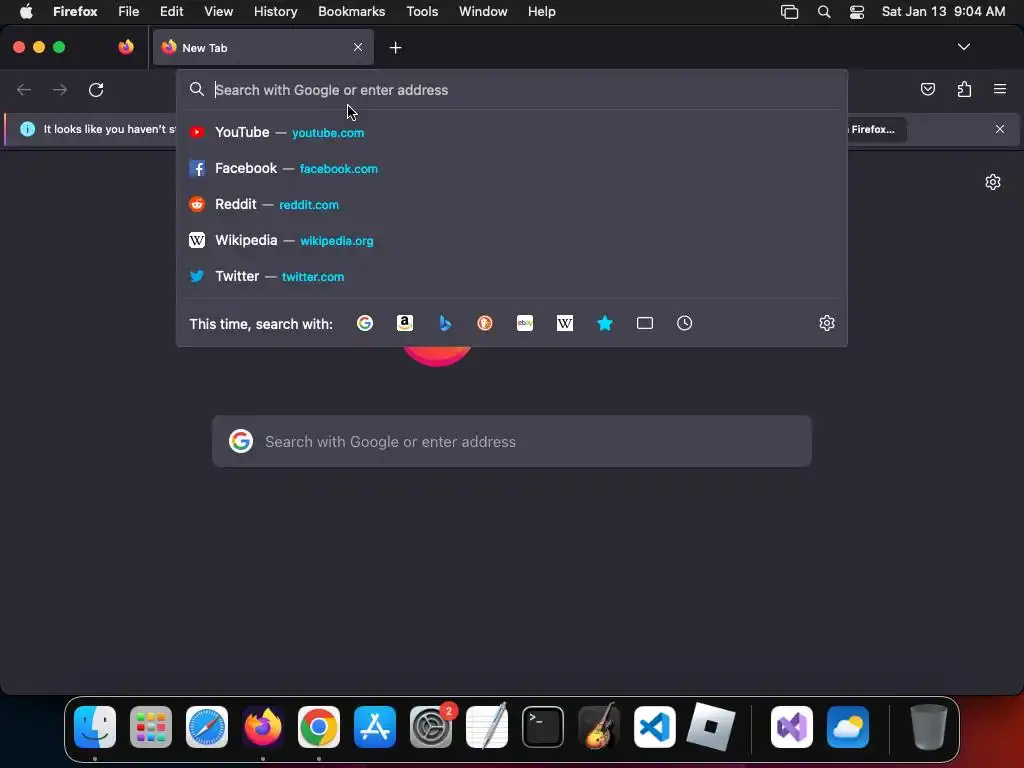
Task: Focus the new tab page search box
Action: (512, 441)
